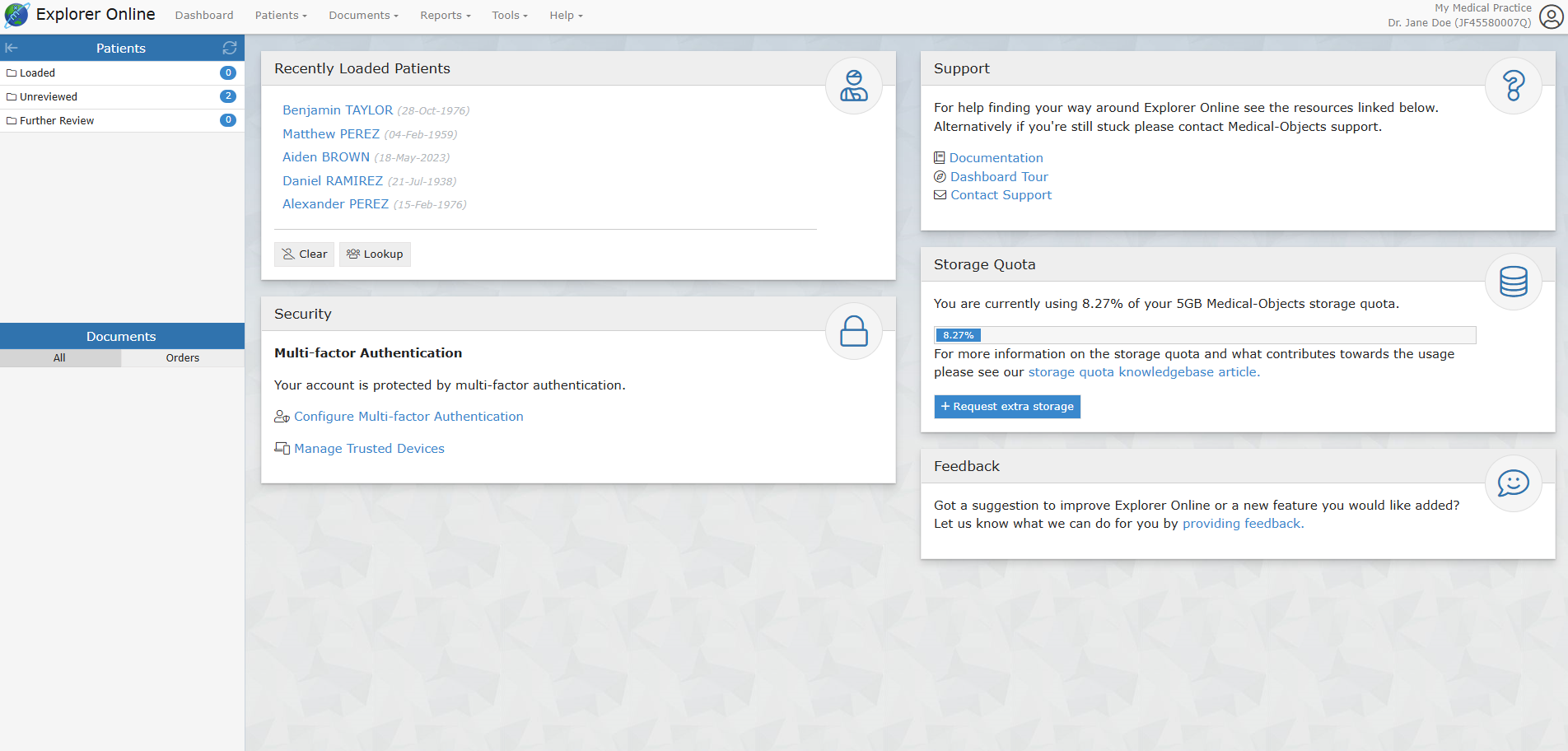Click the Security padlock icon
This screenshot has width=1568, height=751.
coord(853,331)
